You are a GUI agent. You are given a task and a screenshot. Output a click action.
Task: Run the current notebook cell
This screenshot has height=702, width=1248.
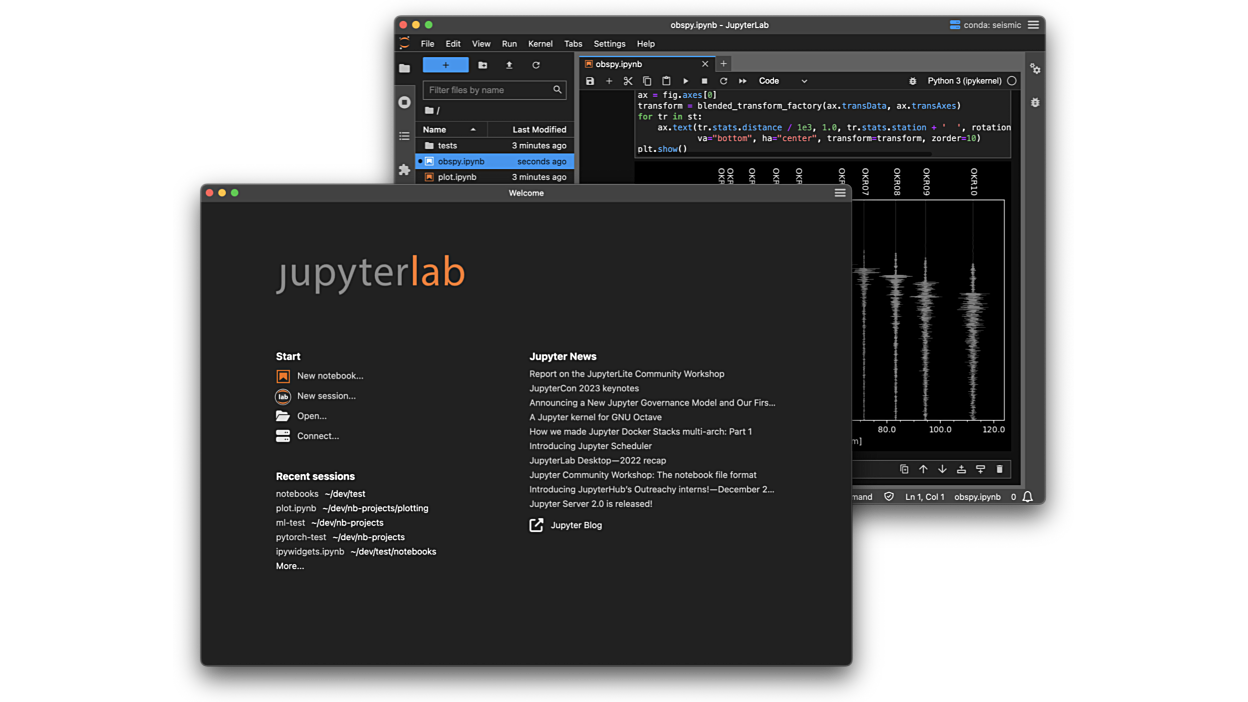[685, 81]
